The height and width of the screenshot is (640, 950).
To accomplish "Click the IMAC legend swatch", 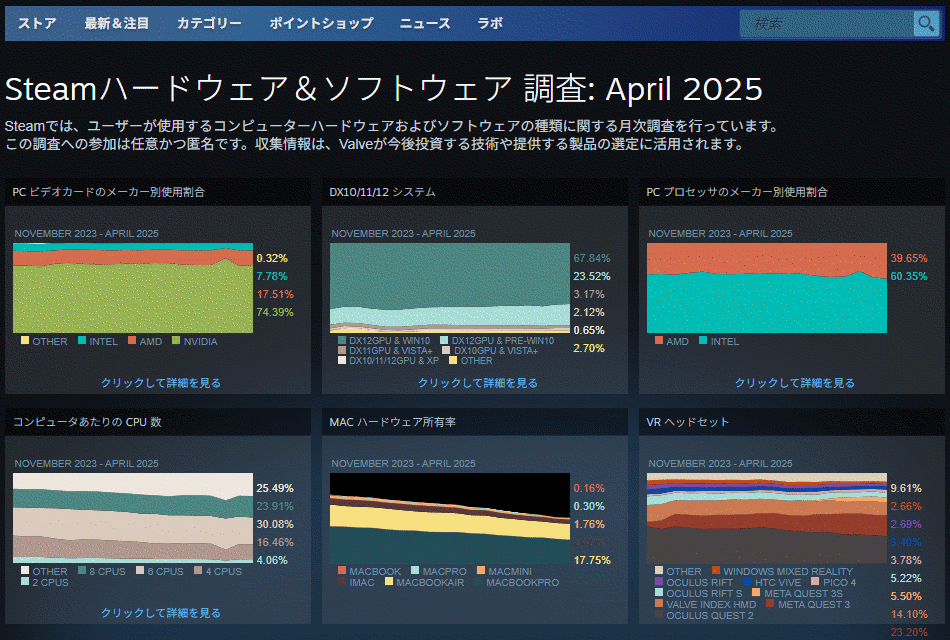I will click(x=342, y=581).
